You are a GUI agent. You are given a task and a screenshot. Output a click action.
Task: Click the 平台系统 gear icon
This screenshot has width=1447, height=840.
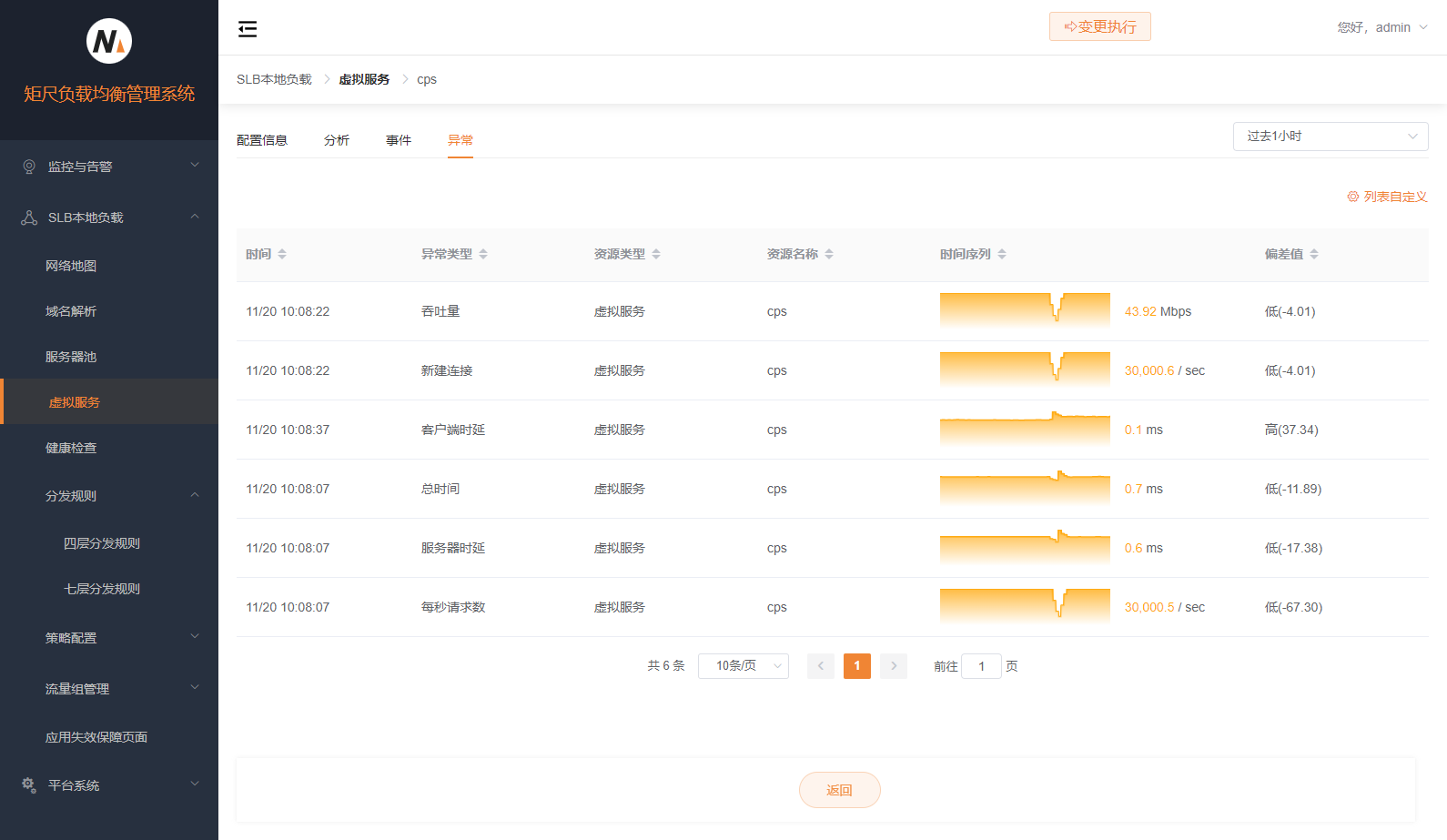click(x=29, y=784)
